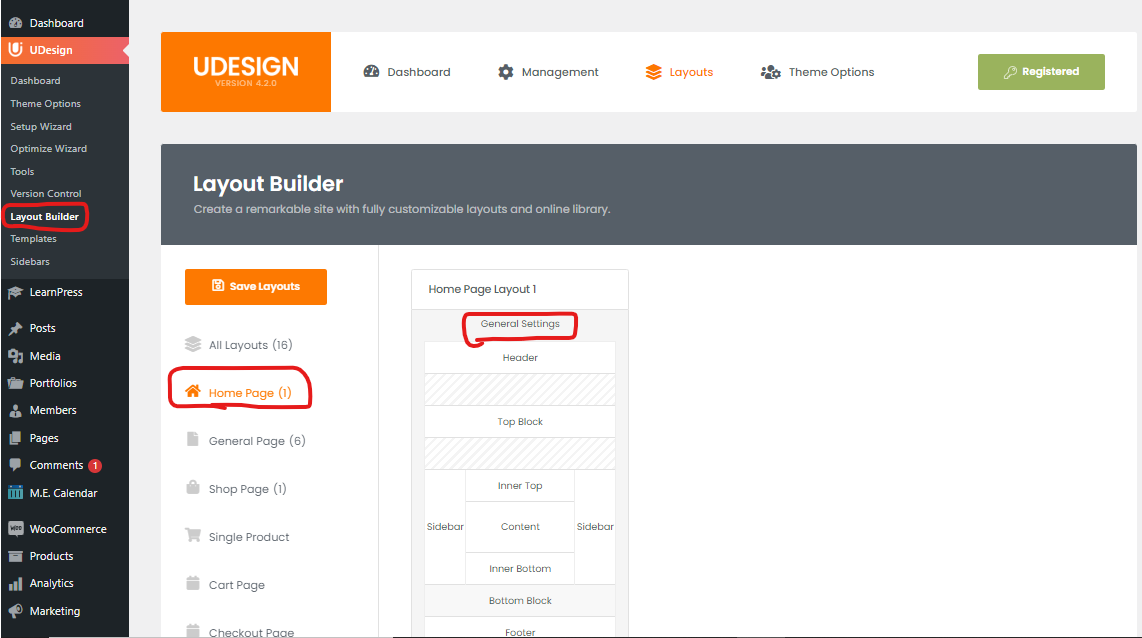Viewport: 1142px width, 638px height.
Task: Click the Save Layouts disk icon
Action: (x=218, y=285)
